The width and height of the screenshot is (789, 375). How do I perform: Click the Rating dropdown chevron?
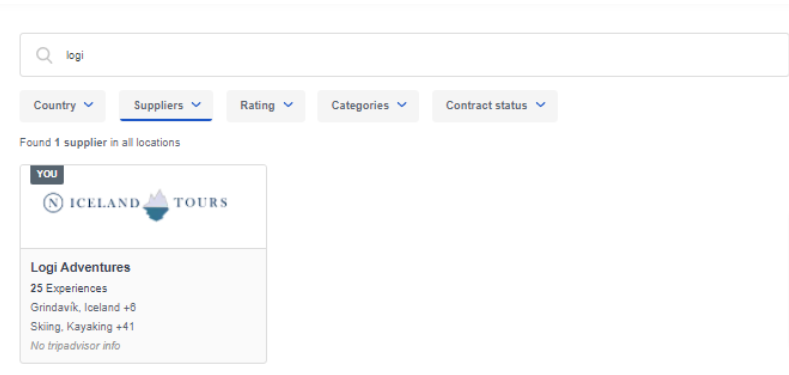click(x=288, y=105)
